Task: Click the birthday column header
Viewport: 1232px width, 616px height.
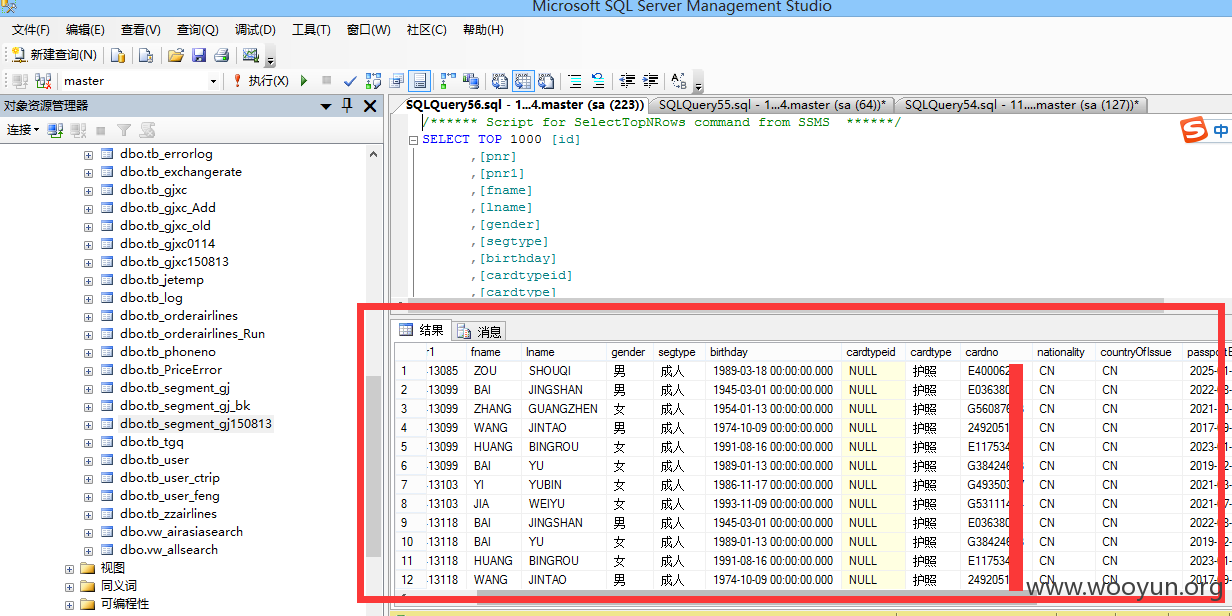Action: pyautogui.click(x=773, y=352)
